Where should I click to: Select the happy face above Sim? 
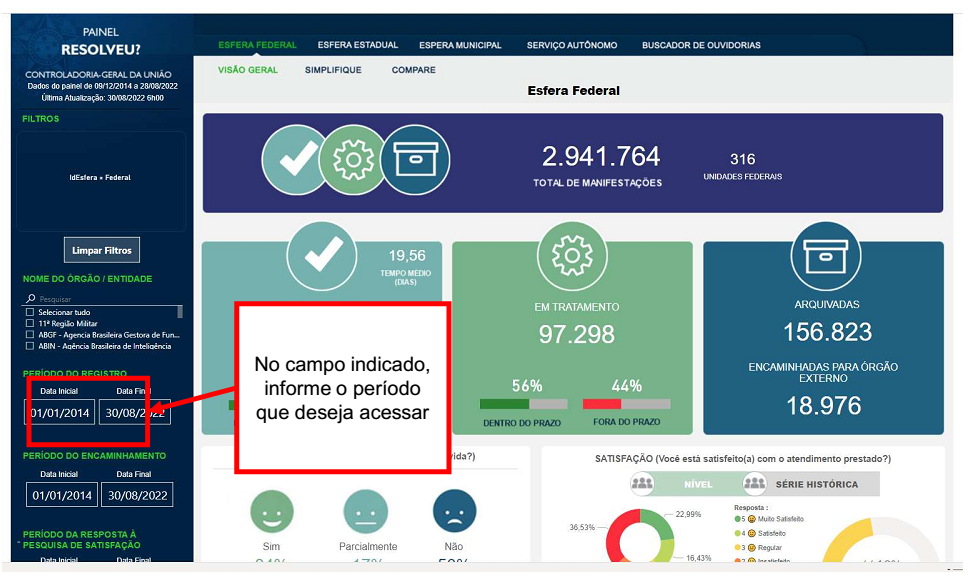pos(272,511)
